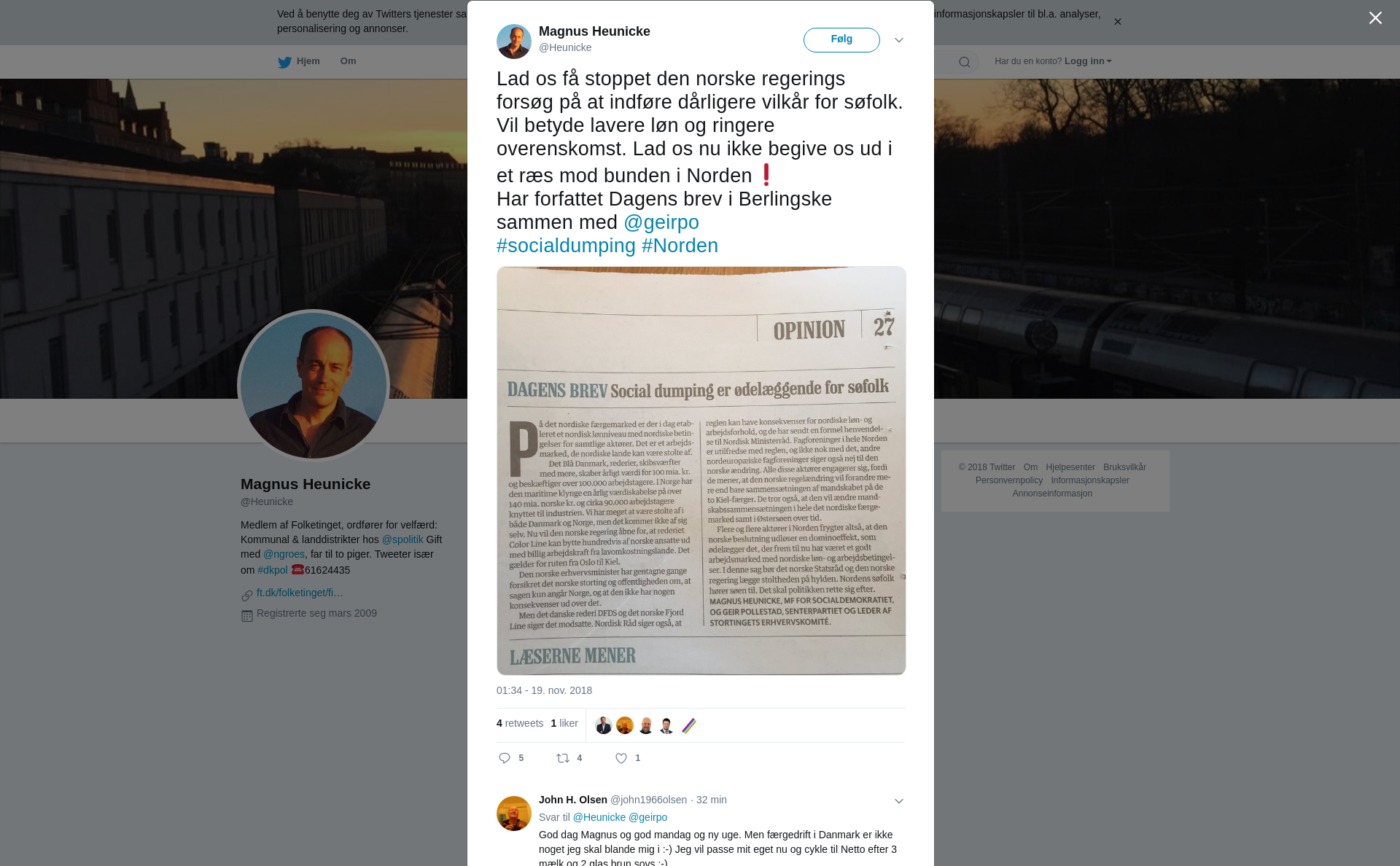
Task: Click the reply speech bubble icon
Action: [505, 758]
